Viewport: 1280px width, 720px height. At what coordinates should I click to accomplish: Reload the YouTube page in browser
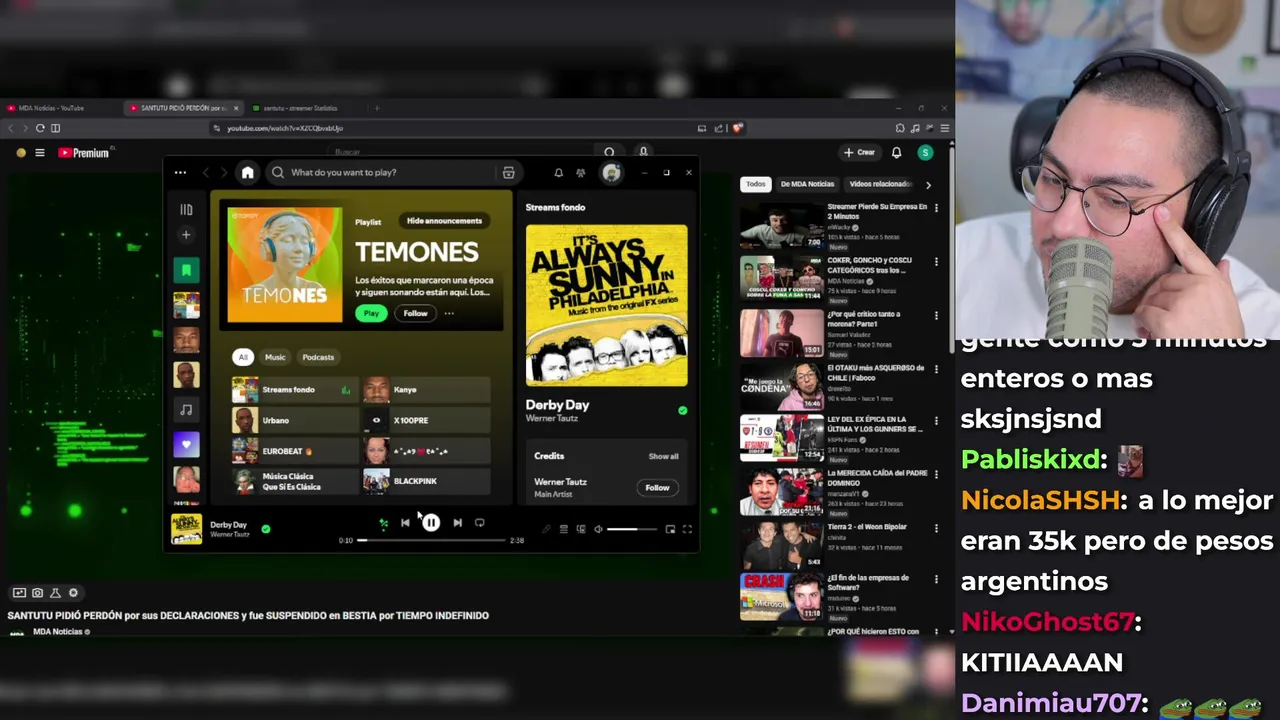coord(40,128)
